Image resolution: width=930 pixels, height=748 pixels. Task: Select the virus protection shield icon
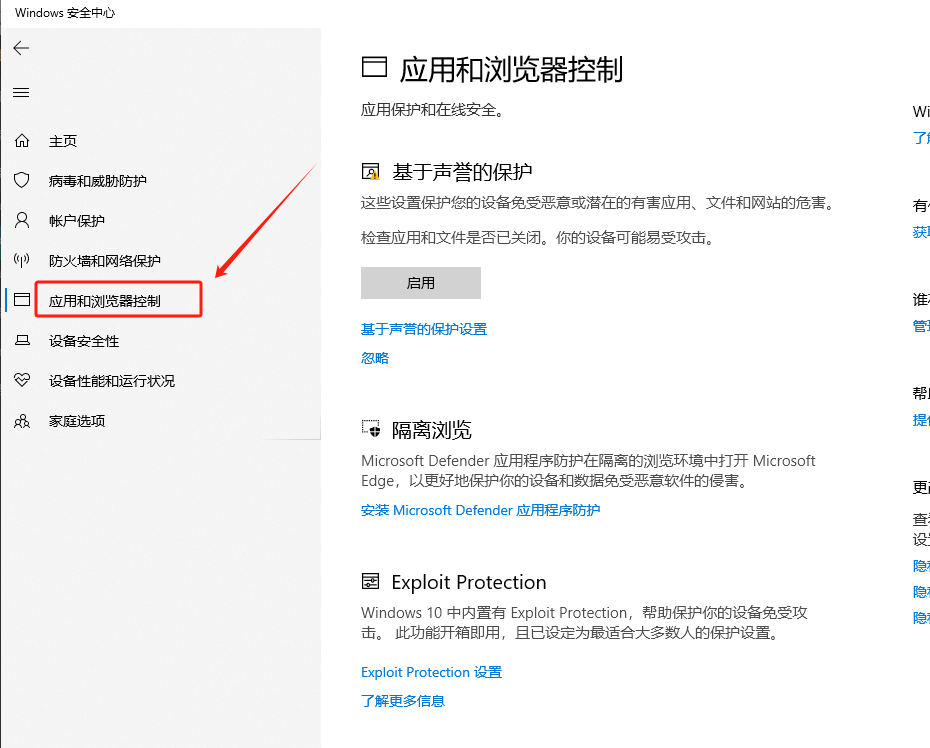coord(22,180)
